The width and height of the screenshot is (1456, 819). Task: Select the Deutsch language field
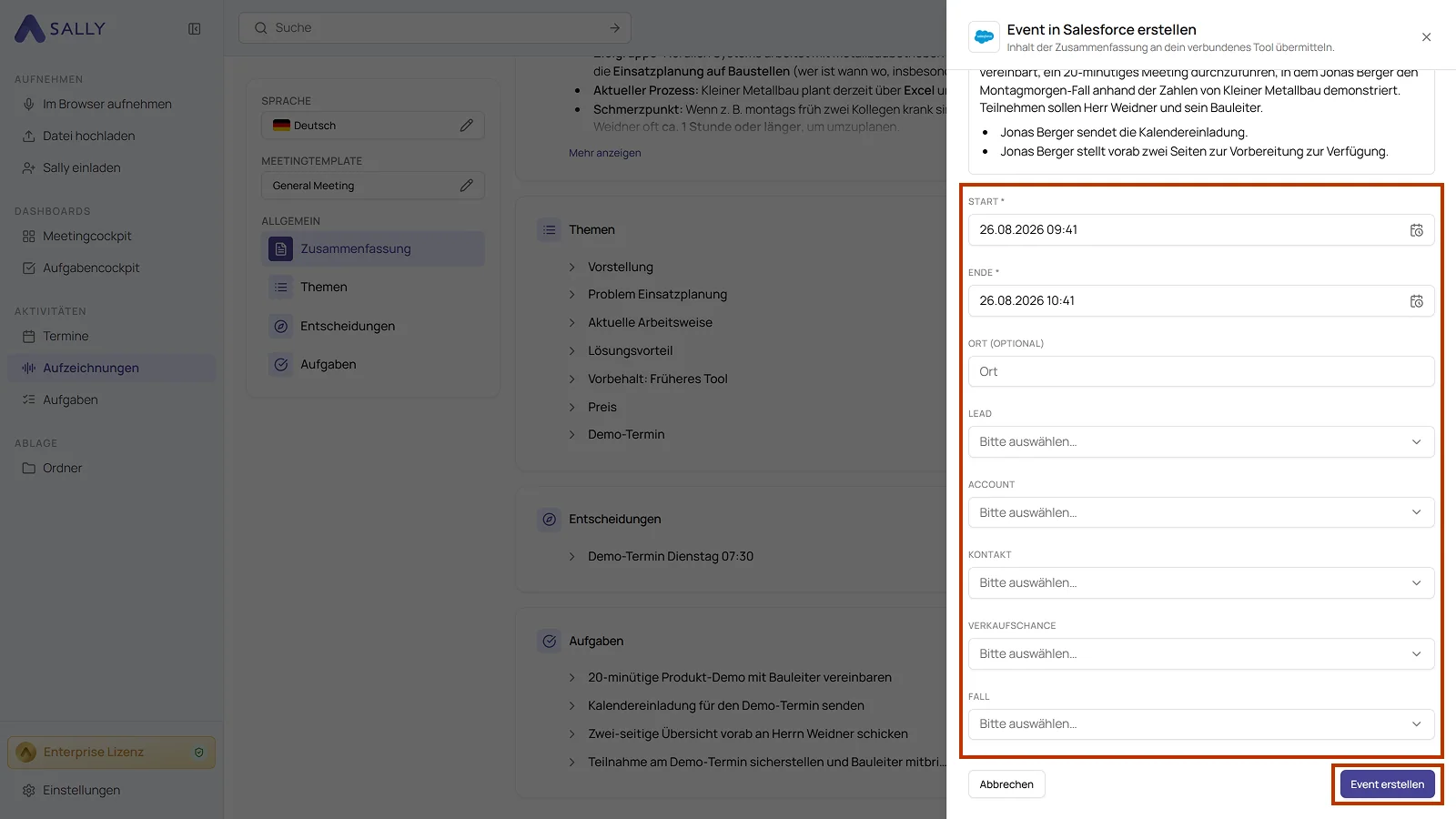[x=373, y=126]
